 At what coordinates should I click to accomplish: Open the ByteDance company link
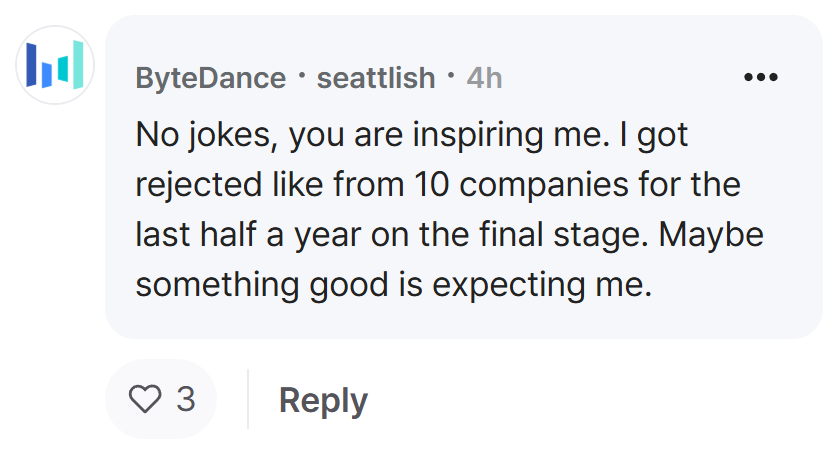pyautogui.click(x=211, y=78)
